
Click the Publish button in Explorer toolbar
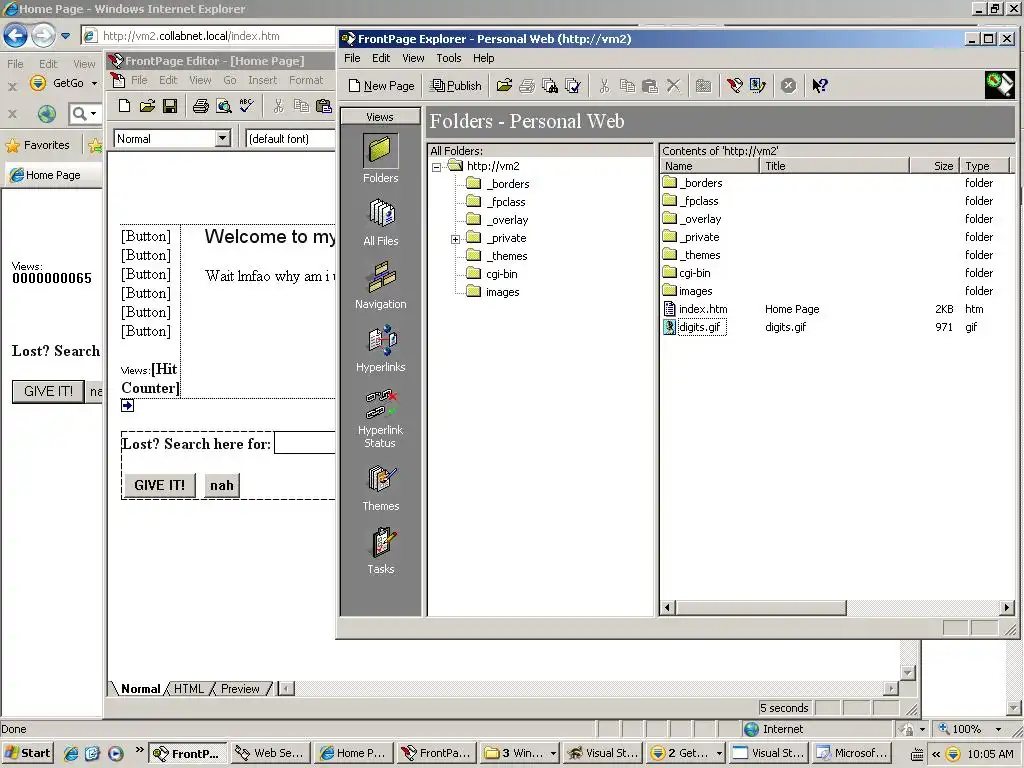click(x=456, y=86)
